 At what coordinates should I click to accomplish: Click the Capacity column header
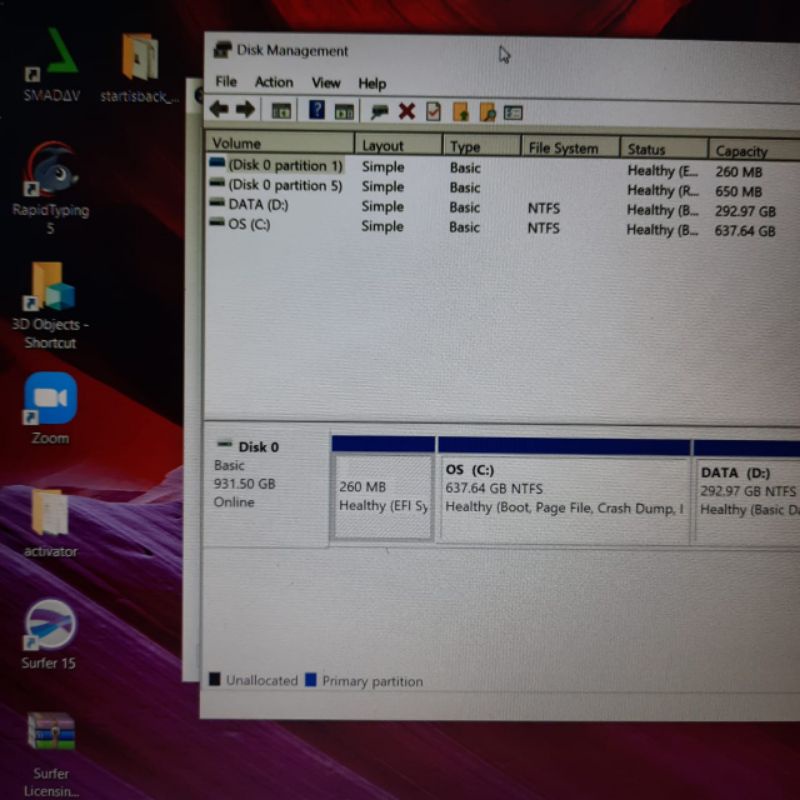pos(742,151)
